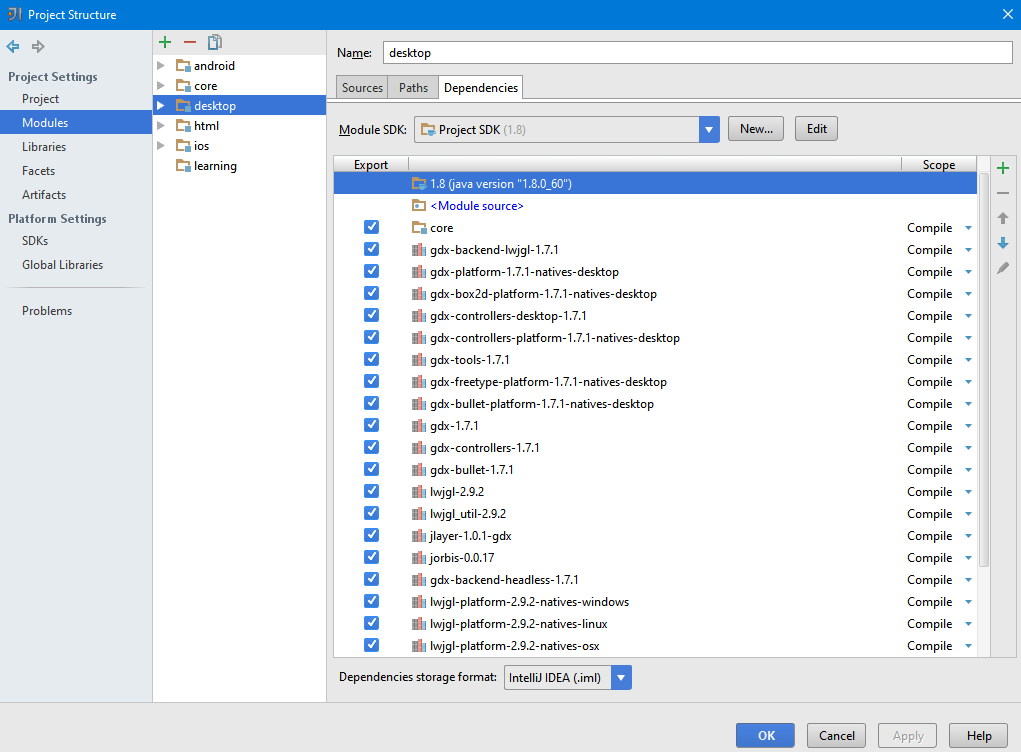Click the minus icon to remove selected dependency
Viewport: 1021px width, 752px height.
[x=1003, y=192]
